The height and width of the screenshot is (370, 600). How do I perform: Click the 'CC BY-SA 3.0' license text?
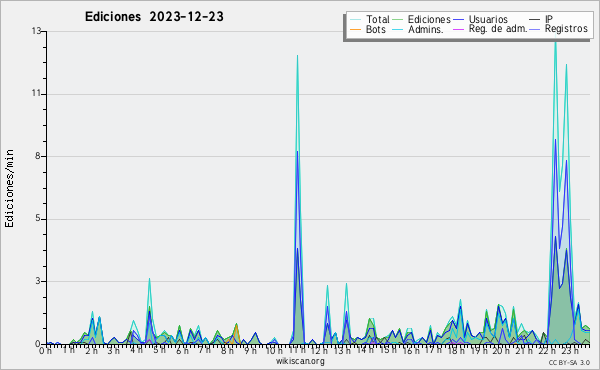569,363
